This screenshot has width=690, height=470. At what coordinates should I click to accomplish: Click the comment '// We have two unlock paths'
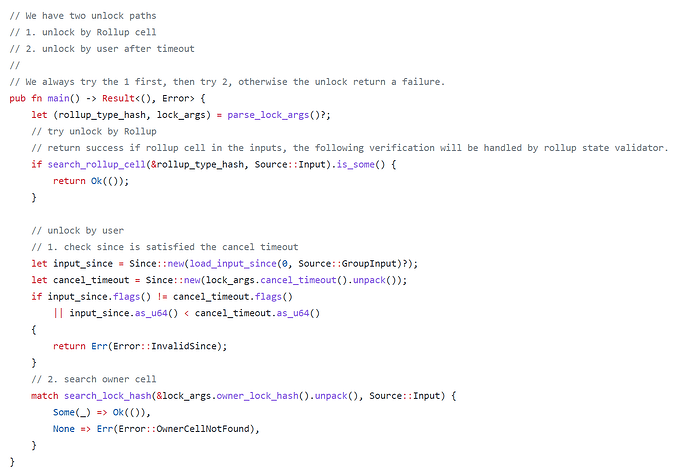point(83,16)
